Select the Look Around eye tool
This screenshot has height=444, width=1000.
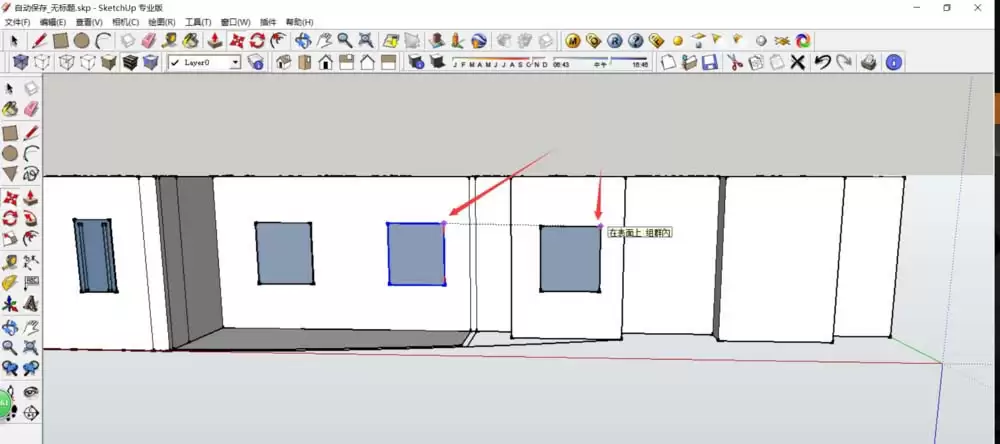[31, 391]
